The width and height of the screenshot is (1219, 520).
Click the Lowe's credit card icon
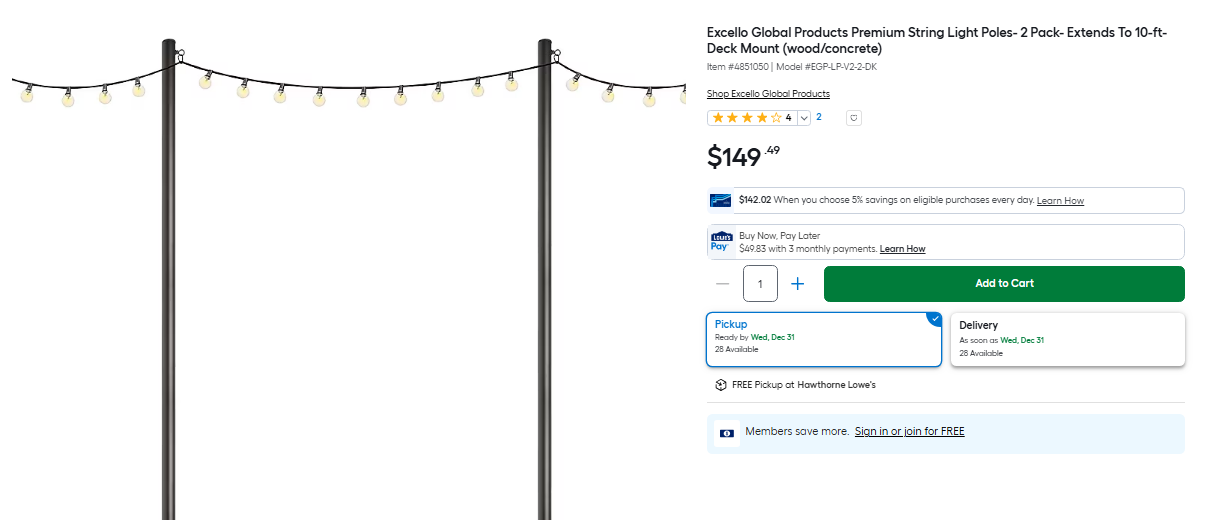point(721,200)
